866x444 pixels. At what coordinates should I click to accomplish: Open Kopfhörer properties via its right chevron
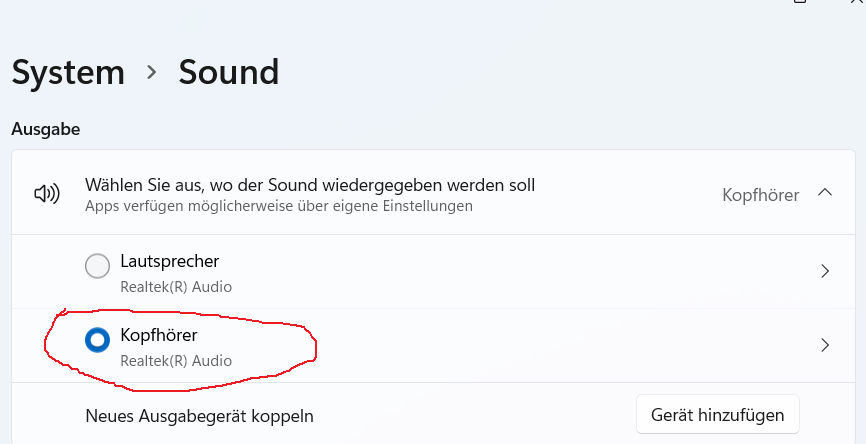tap(825, 345)
